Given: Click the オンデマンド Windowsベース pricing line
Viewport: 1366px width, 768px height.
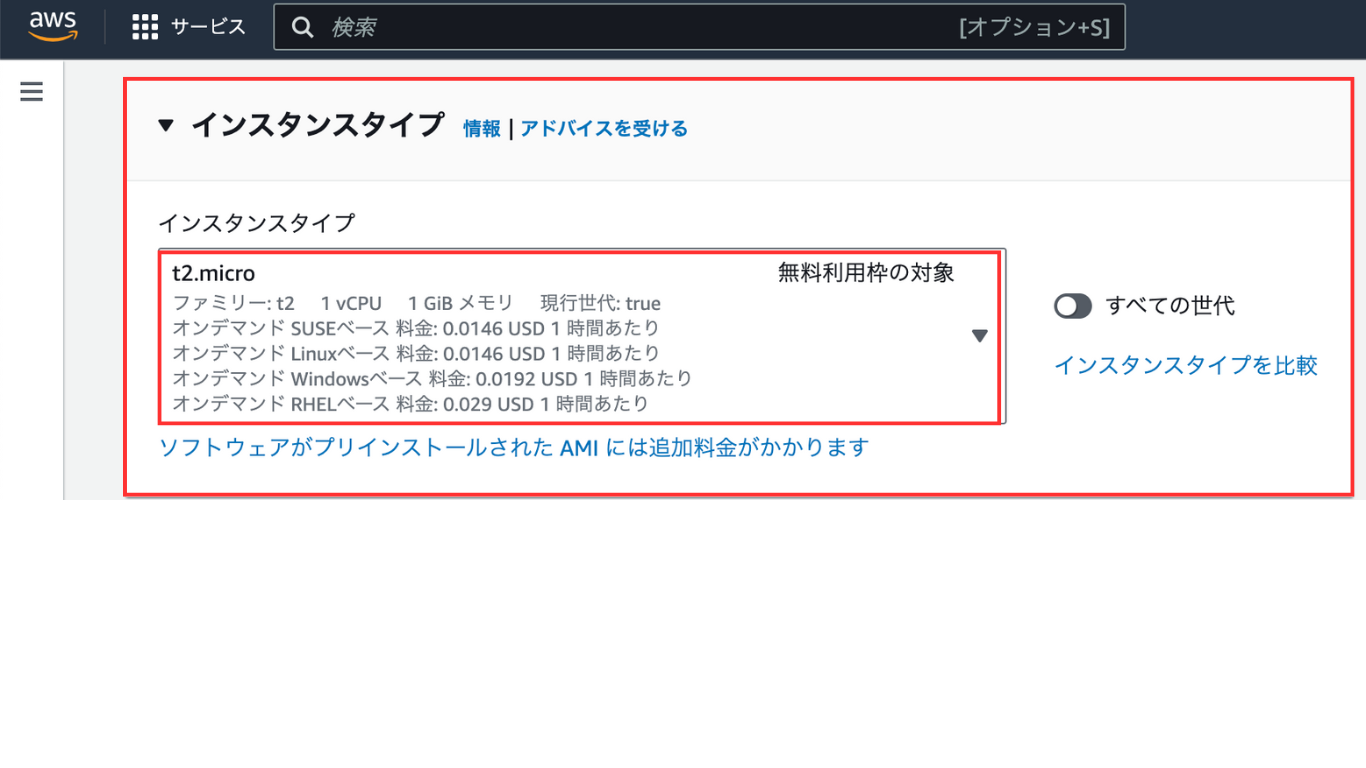Looking at the screenshot, I should [432, 378].
